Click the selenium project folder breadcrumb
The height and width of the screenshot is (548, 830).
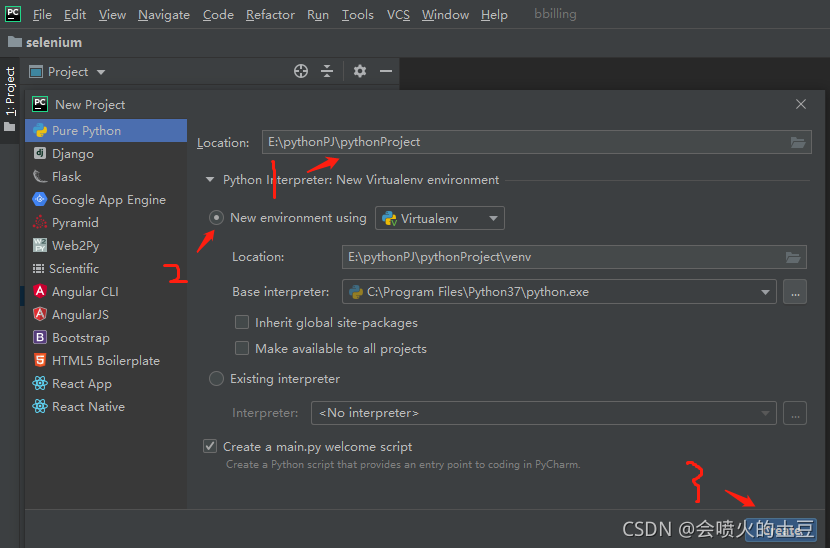point(45,42)
